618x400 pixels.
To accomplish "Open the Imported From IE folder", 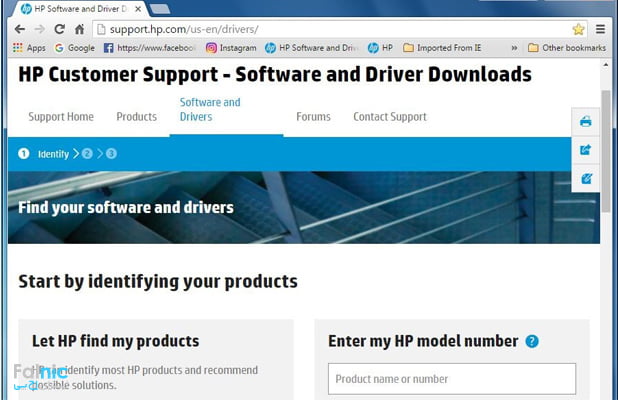I will 446,47.
